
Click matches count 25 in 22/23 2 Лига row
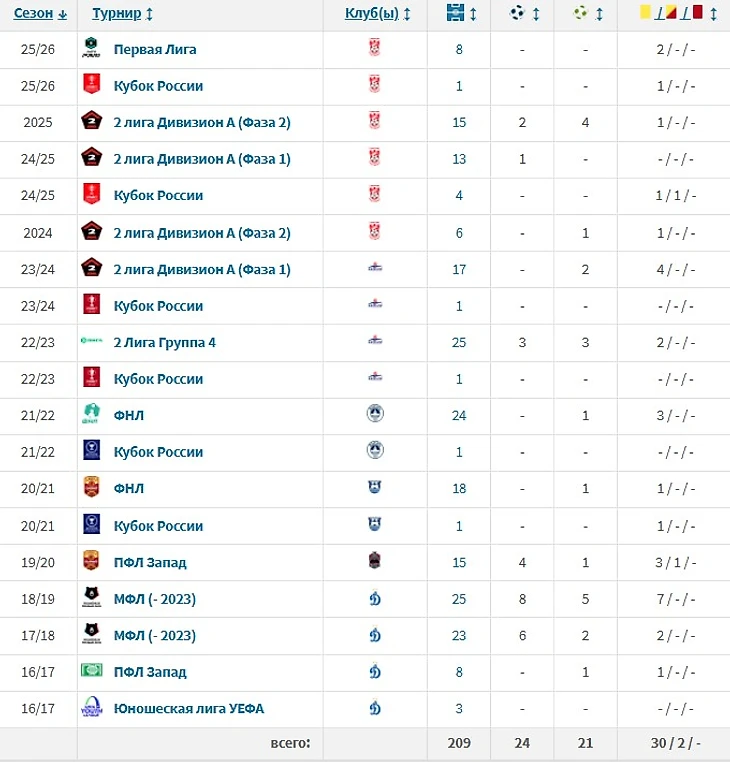(x=459, y=342)
